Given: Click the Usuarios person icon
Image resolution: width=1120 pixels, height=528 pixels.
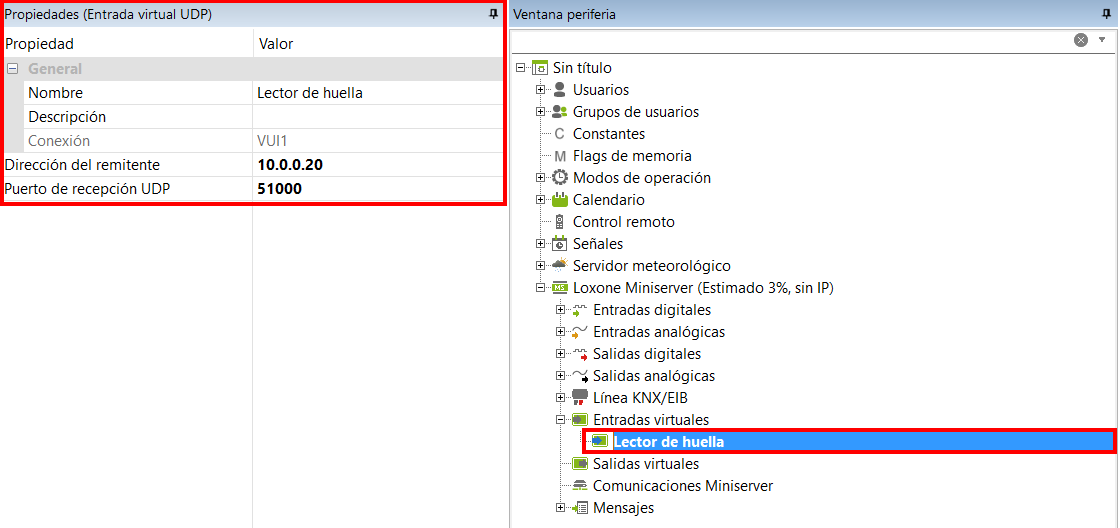Looking at the screenshot, I should (560, 90).
